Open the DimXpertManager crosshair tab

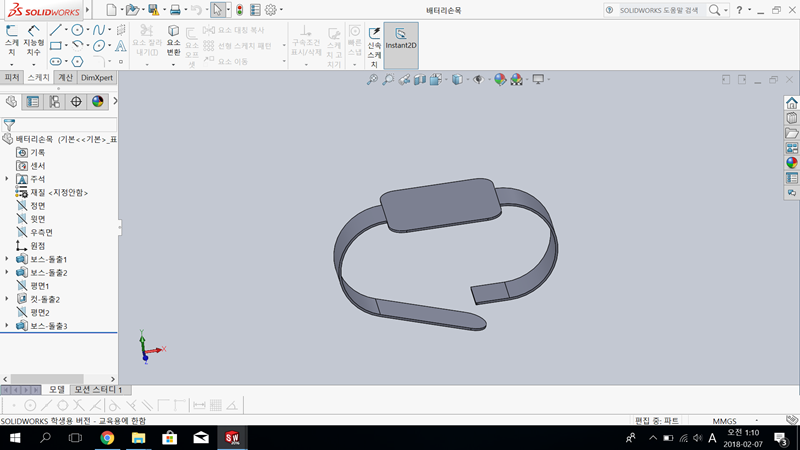point(76,102)
